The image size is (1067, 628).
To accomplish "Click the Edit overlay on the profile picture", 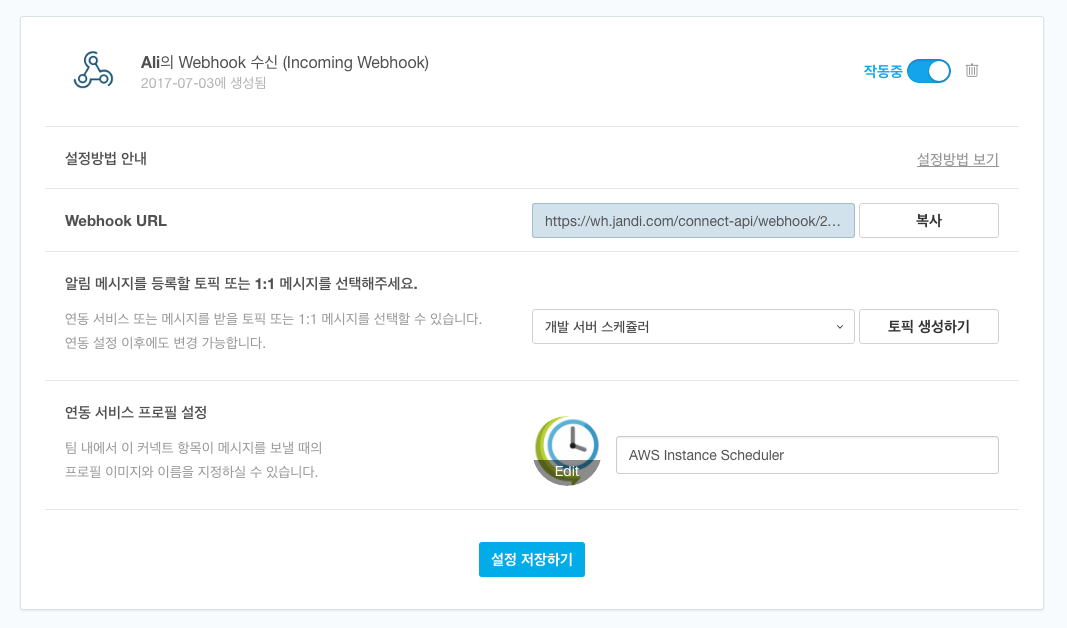I will tap(567, 471).
